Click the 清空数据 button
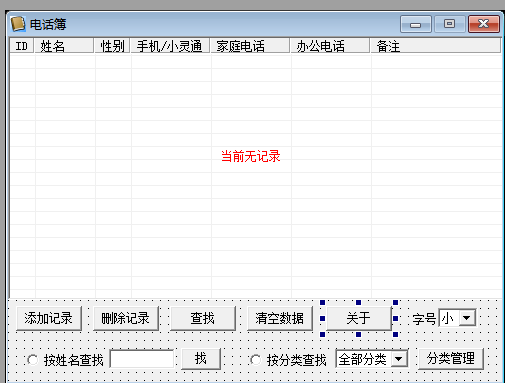 [280, 318]
